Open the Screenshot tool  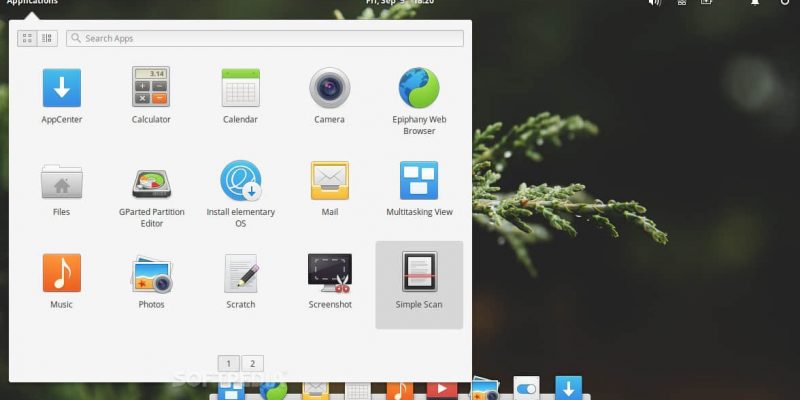coord(330,273)
